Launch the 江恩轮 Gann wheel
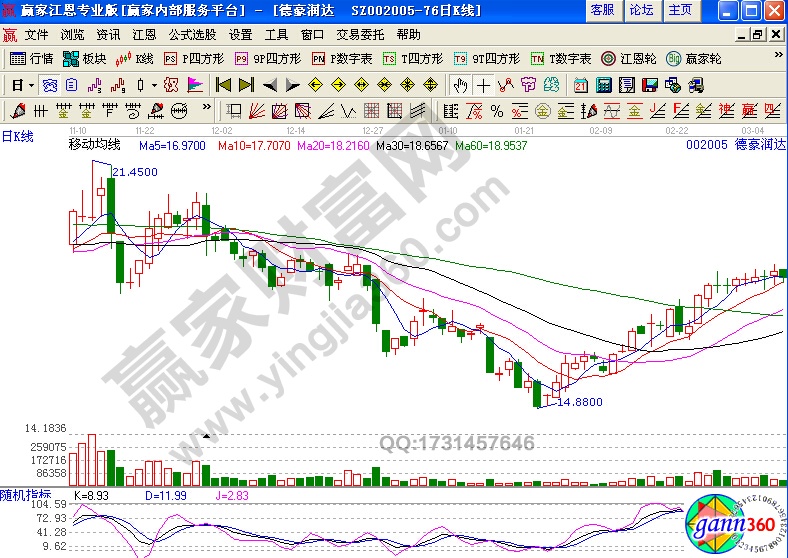The image size is (788, 558). pyautogui.click(x=629, y=59)
